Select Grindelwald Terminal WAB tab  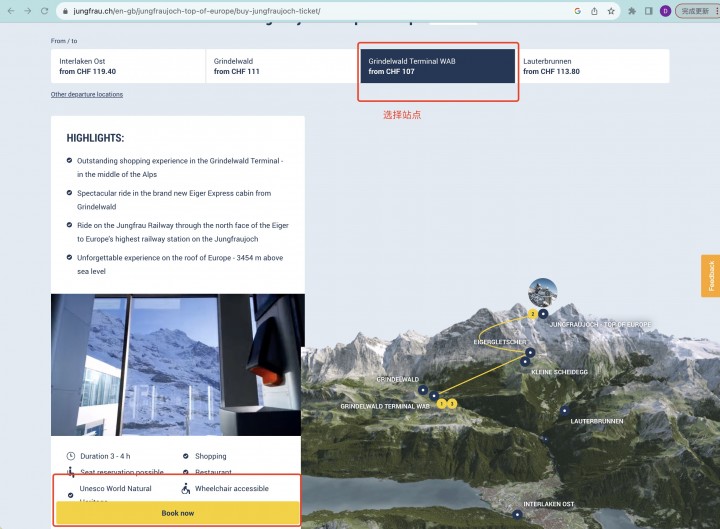438,66
